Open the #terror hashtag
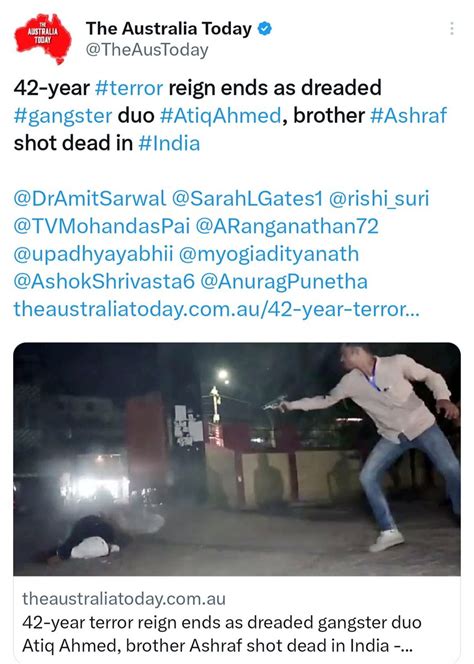Viewport: 474px width, 664px height. coord(129,88)
